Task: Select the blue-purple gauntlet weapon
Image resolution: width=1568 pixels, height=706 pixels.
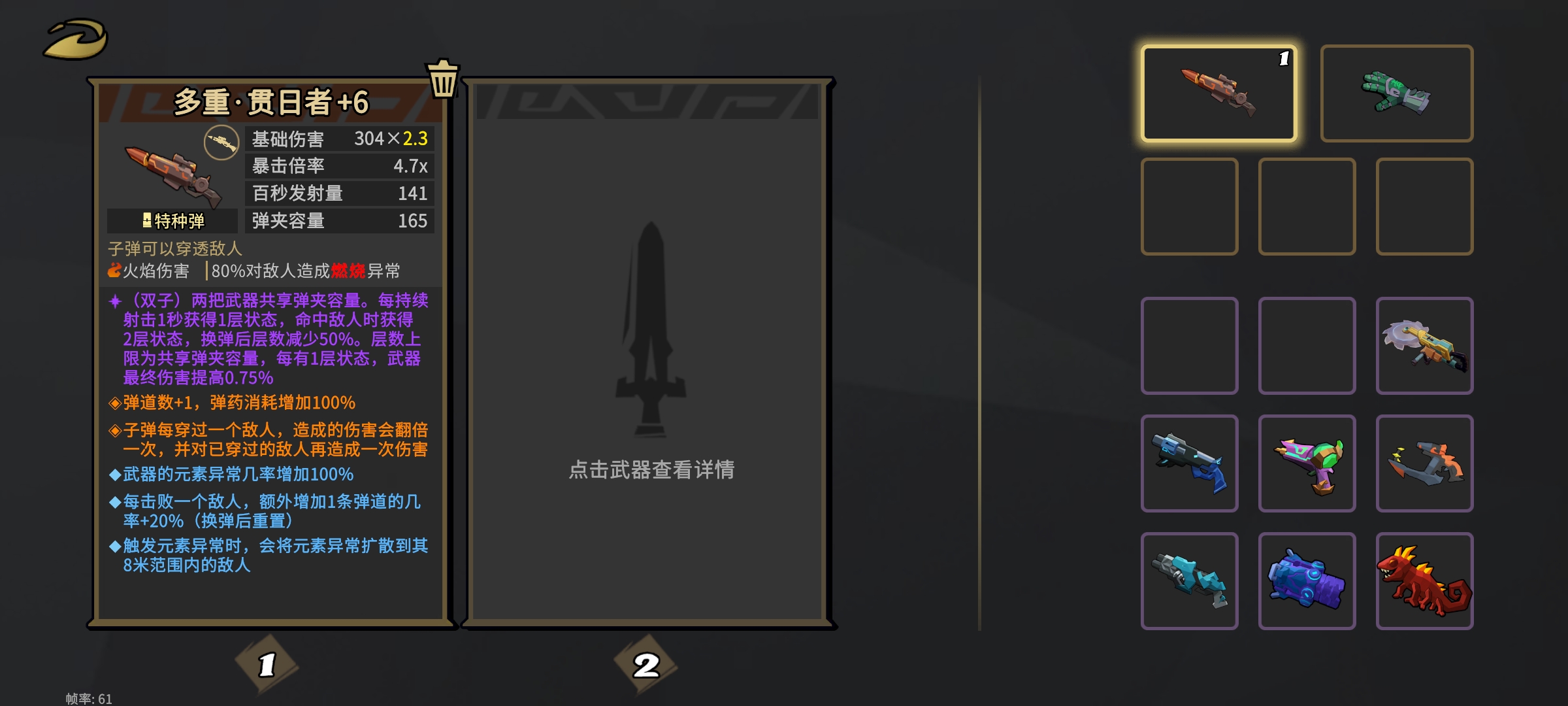Action: [x=1307, y=580]
